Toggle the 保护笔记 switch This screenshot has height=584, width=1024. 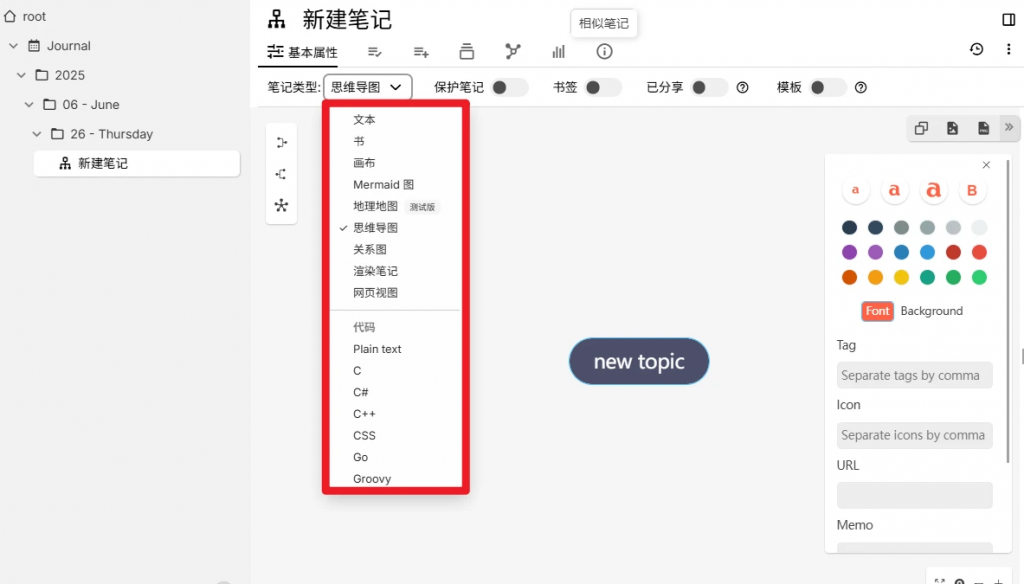tap(509, 88)
